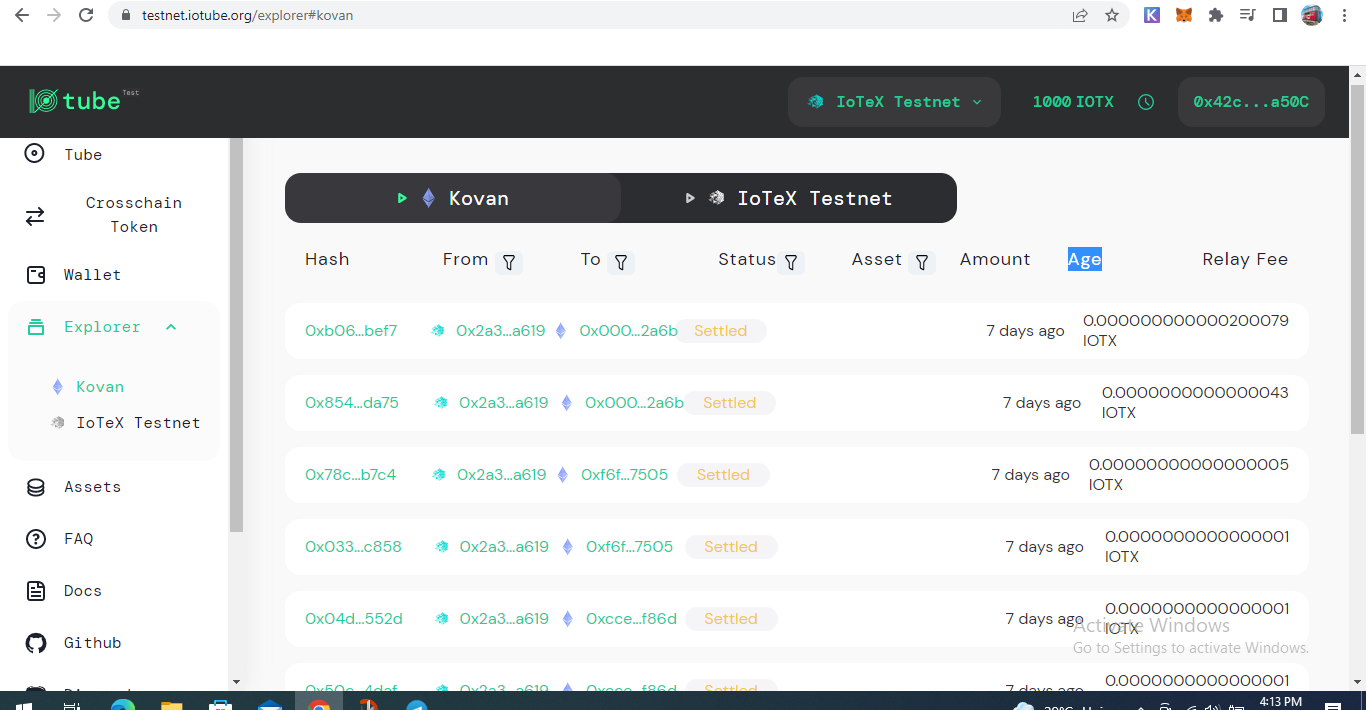Screen dimensions: 1366x710
Task: Open the To column filter
Action: 621,262
